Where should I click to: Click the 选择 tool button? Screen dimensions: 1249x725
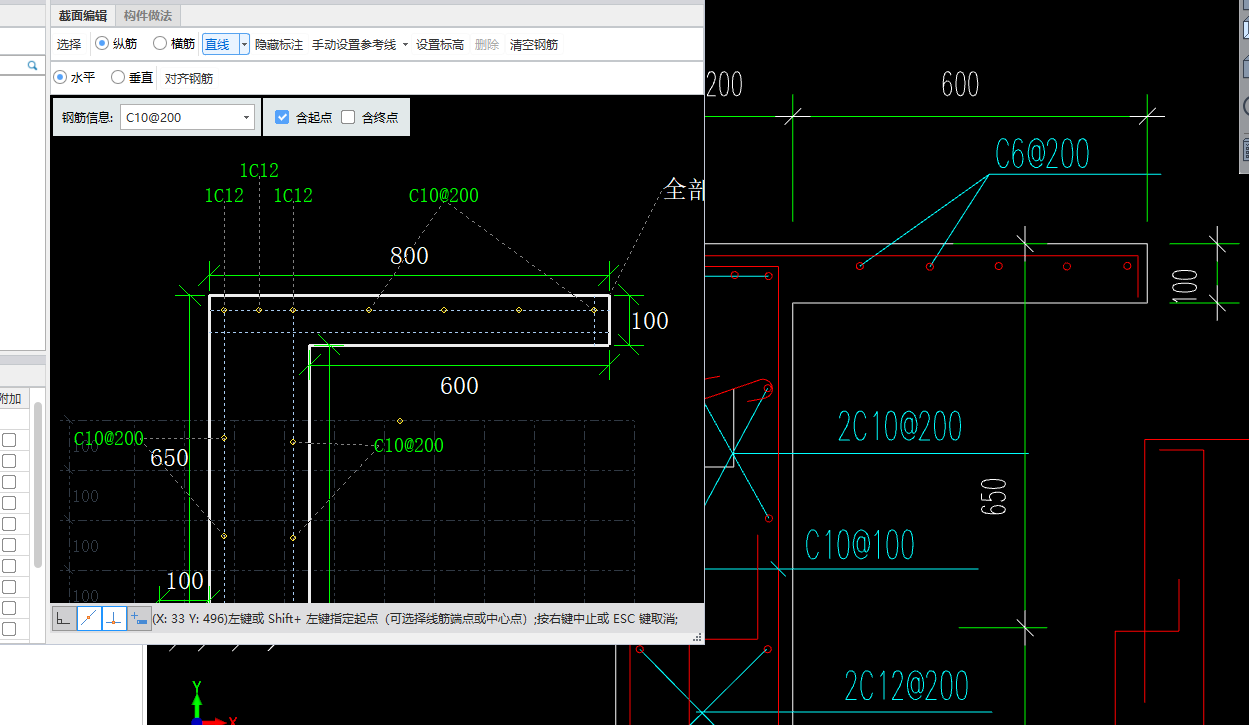[69, 45]
